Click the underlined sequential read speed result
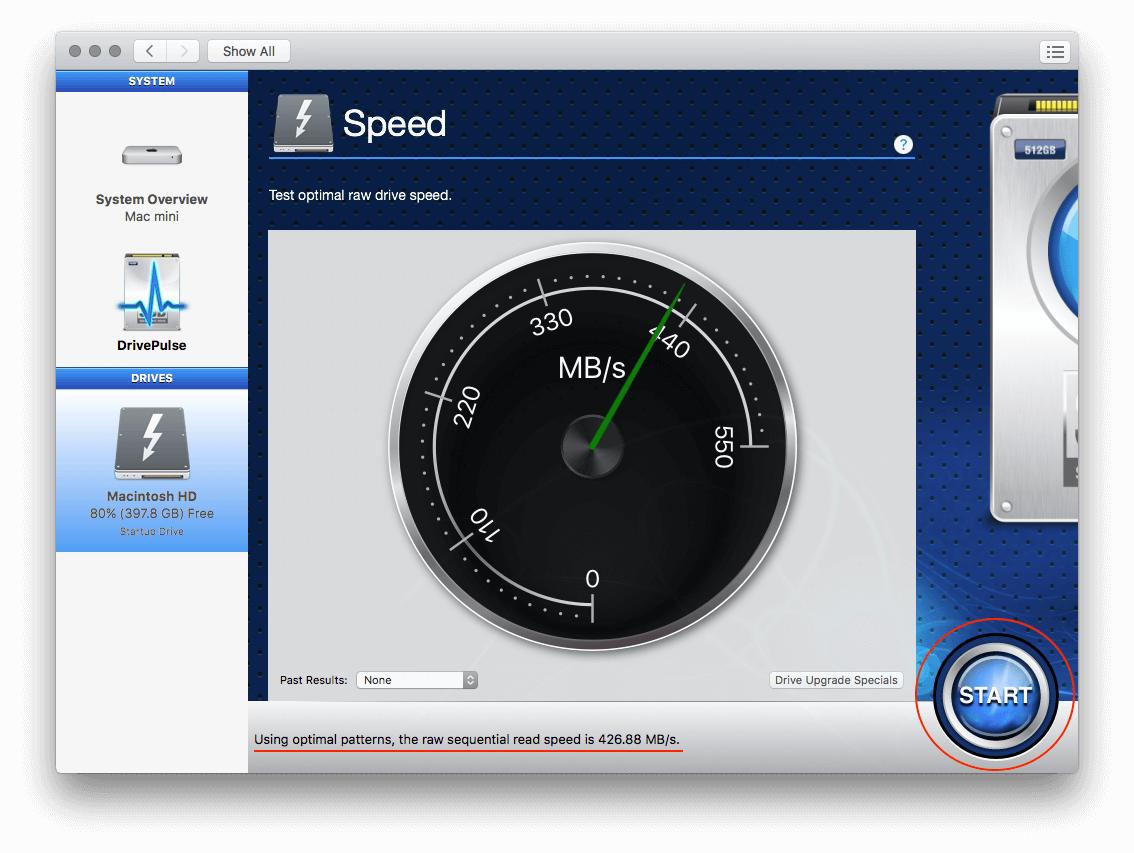 pyautogui.click(x=467, y=739)
